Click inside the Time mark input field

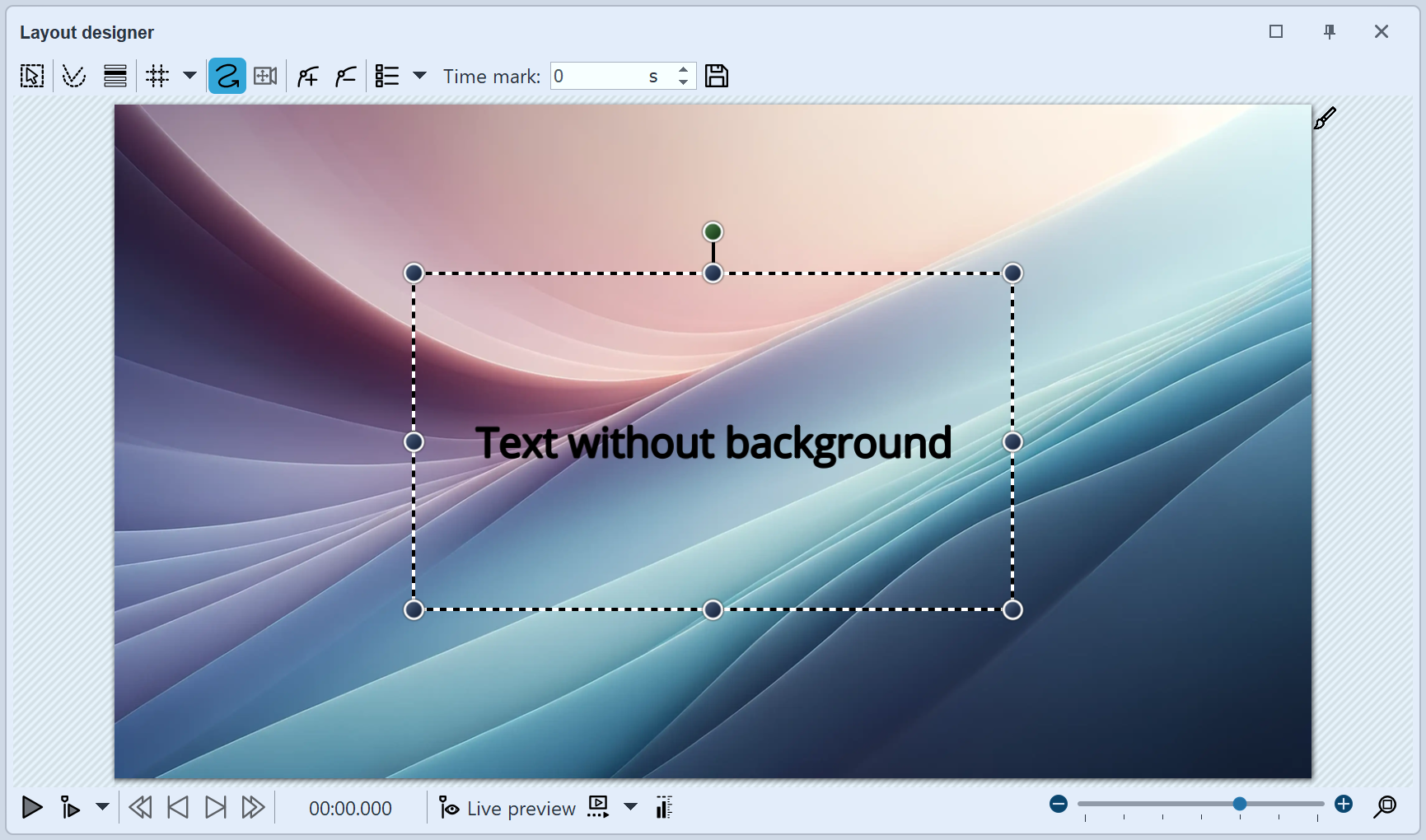click(610, 75)
